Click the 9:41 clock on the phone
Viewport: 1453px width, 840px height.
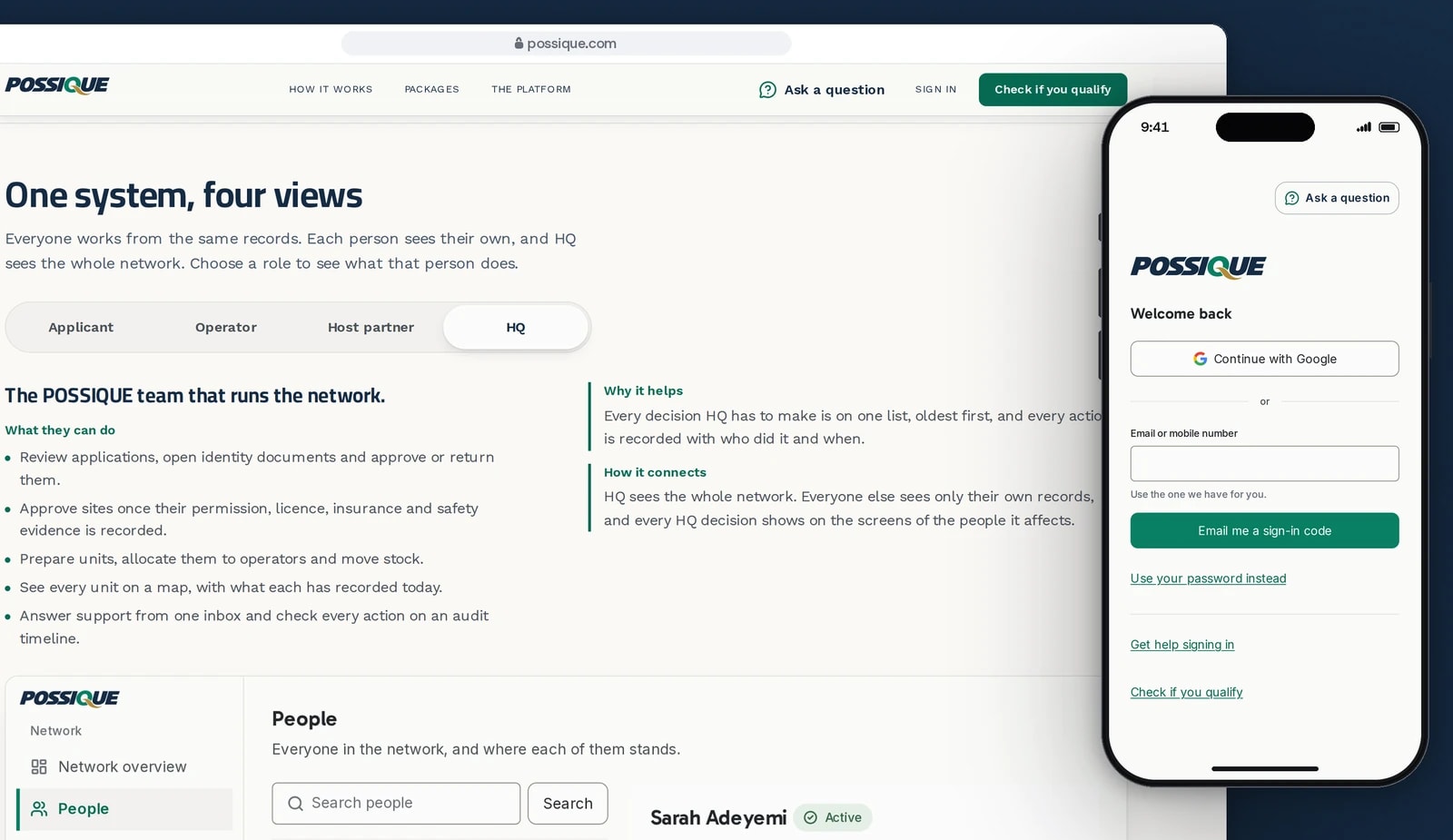pyautogui.click(x=1154, y=127)
